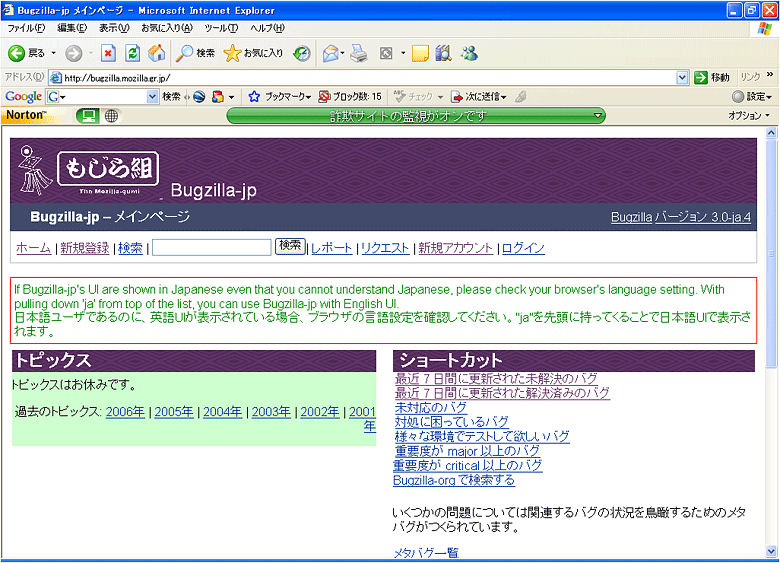The height and width of the screenshot is (563, 780).
Task: Click the vertical scrollbar up arrow
Action: click(771, 133)
